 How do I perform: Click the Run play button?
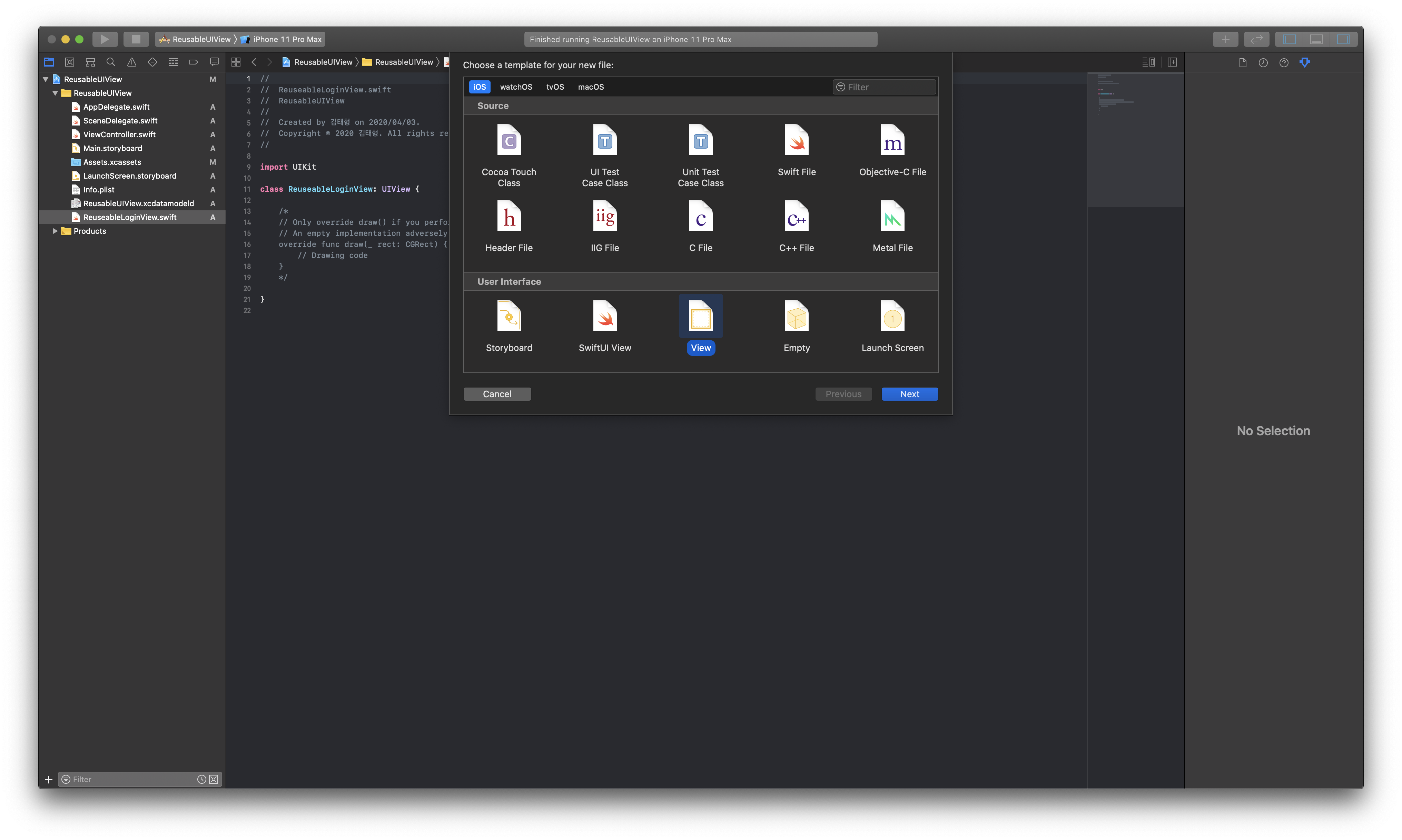pos(105,39)
